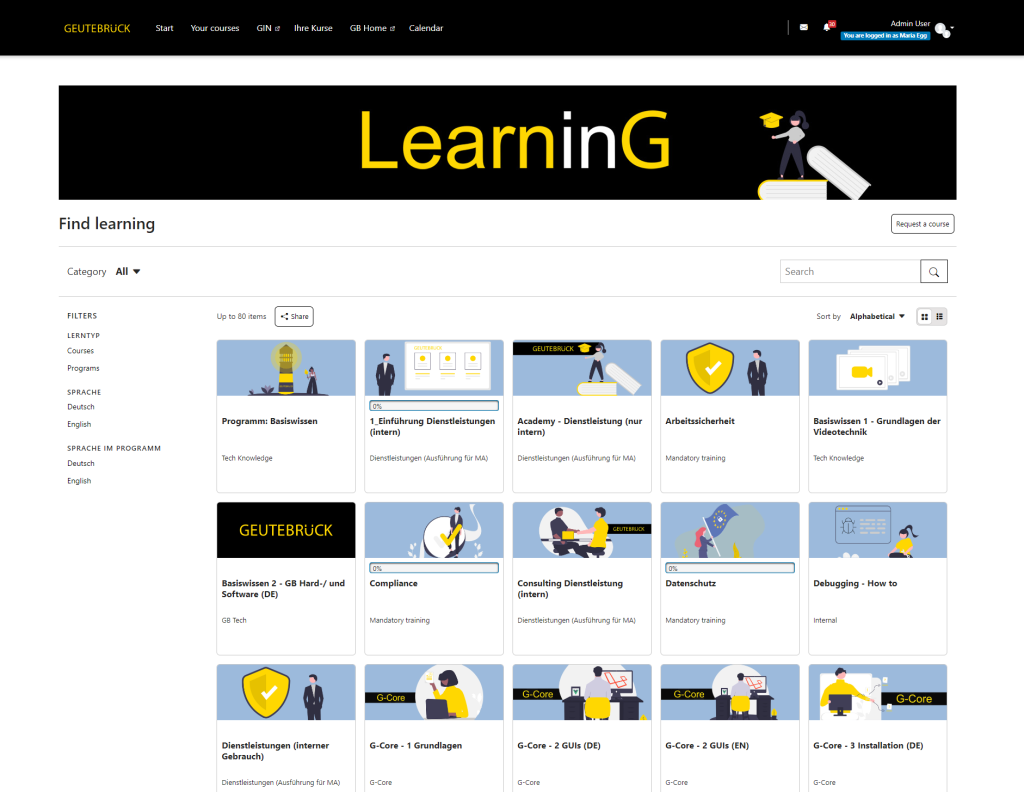Open the GIN external link
The height and width of the screenshot is (792, 1024).
click(268, 28)
